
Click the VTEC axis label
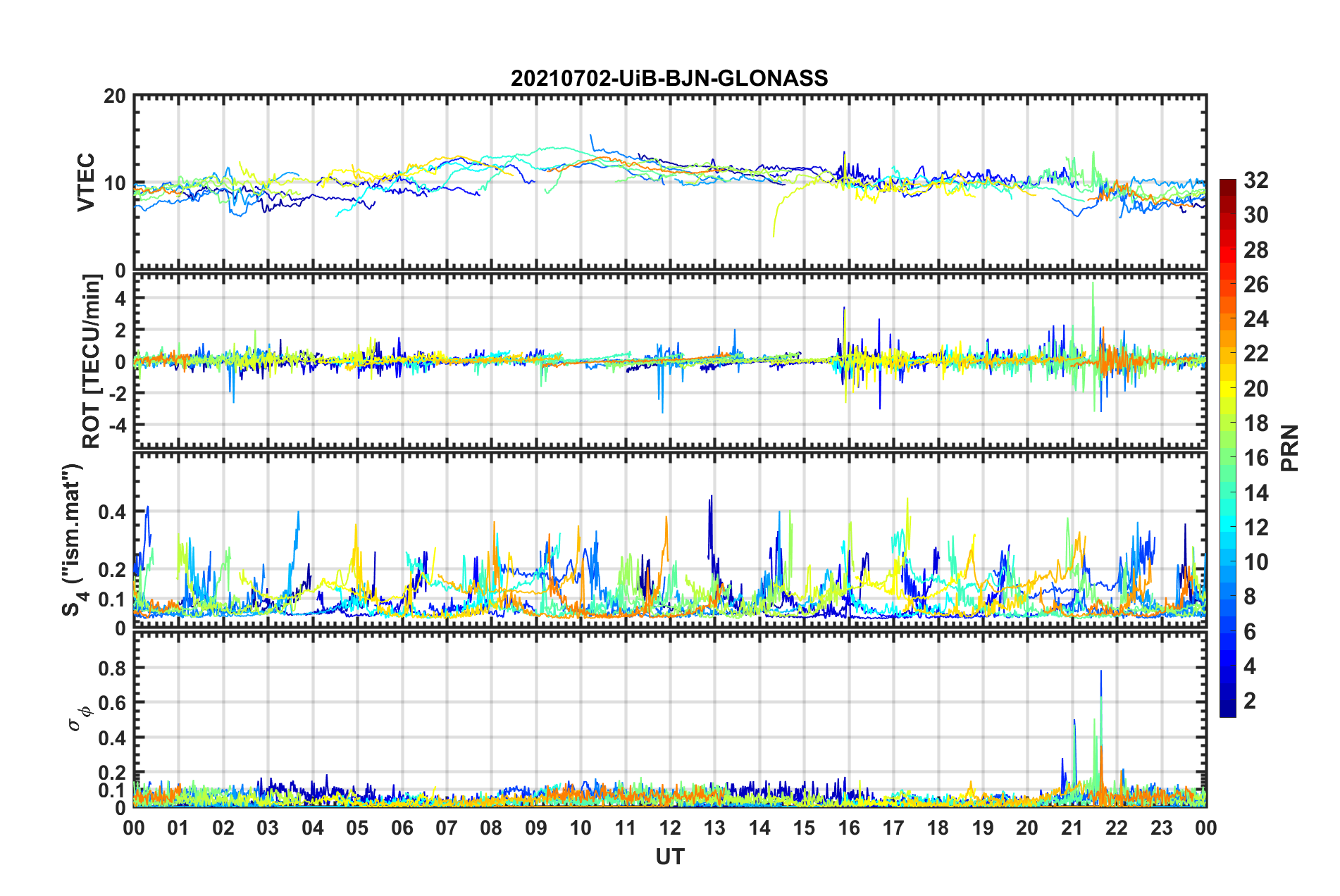click(86, 182)
